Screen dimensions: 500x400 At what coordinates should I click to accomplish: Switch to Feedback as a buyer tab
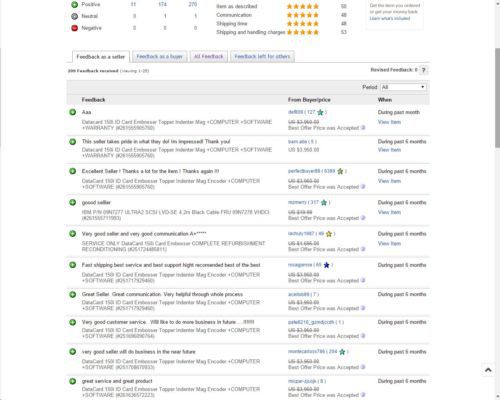click(x=160, y=56)
